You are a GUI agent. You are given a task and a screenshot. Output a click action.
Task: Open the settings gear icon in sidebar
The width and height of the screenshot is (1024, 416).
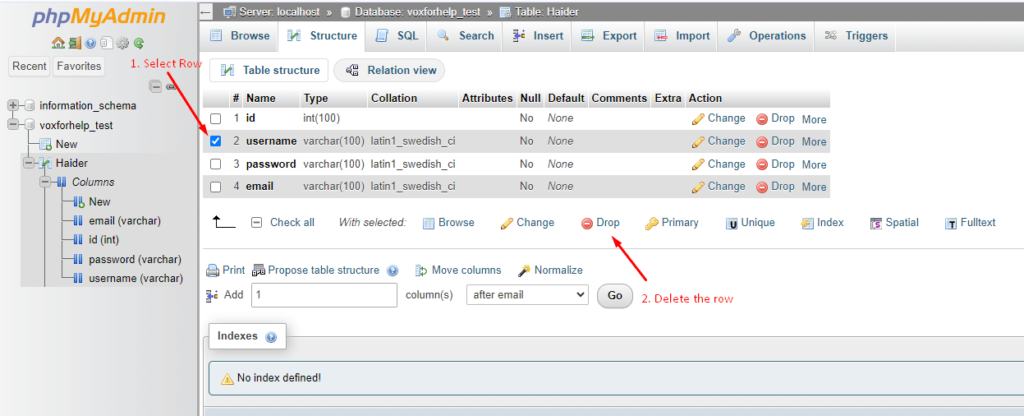123,43
